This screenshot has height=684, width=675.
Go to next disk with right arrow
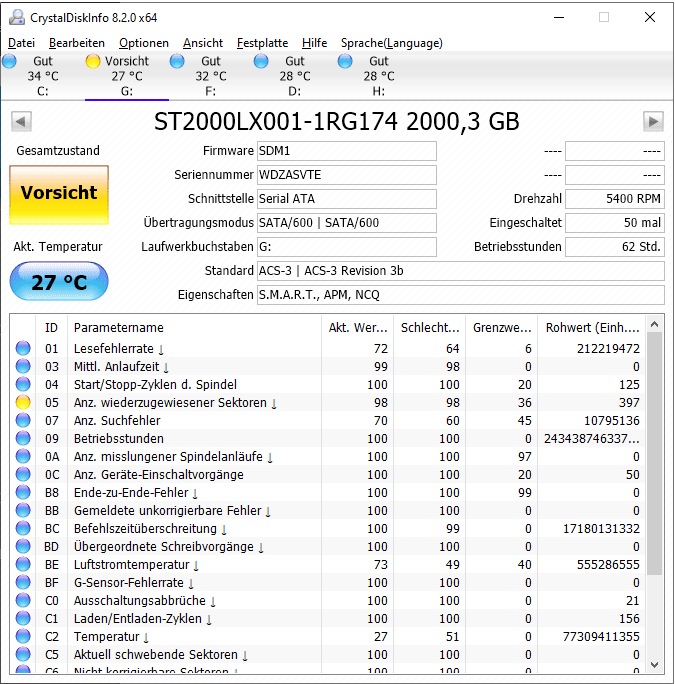point(653,121)
